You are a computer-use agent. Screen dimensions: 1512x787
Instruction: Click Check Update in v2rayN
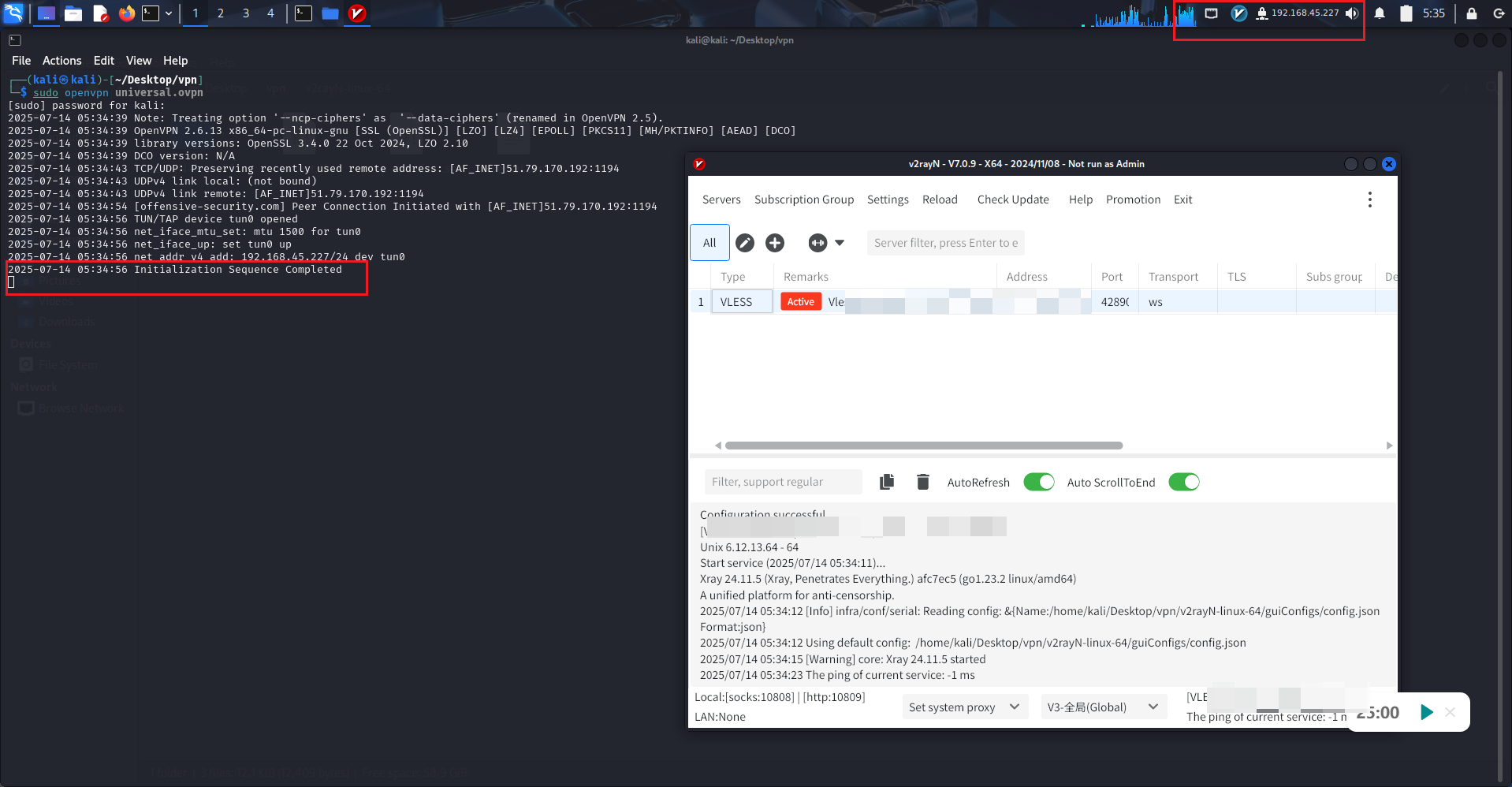point(1013,200)
